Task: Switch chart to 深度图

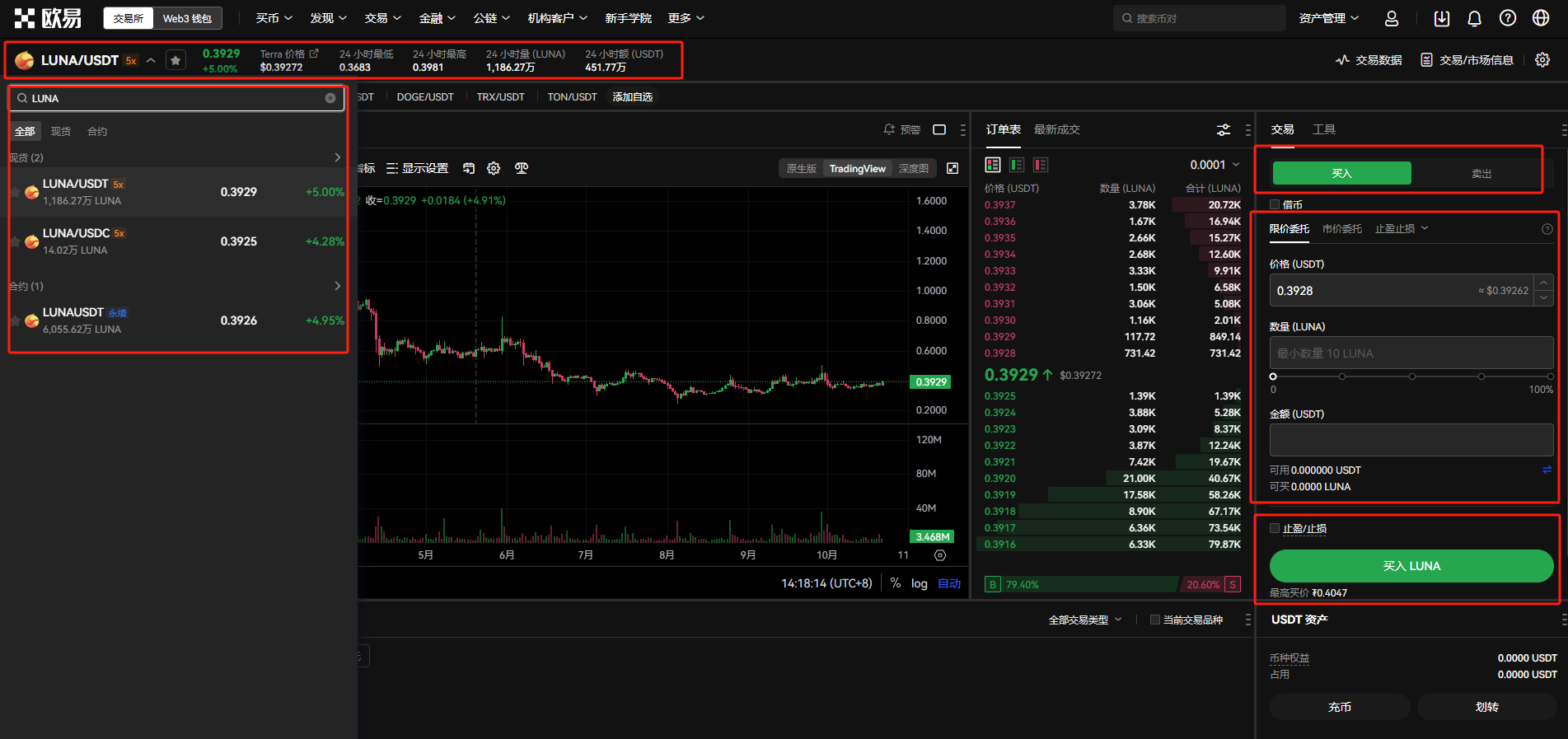Action: pos(913,168)
